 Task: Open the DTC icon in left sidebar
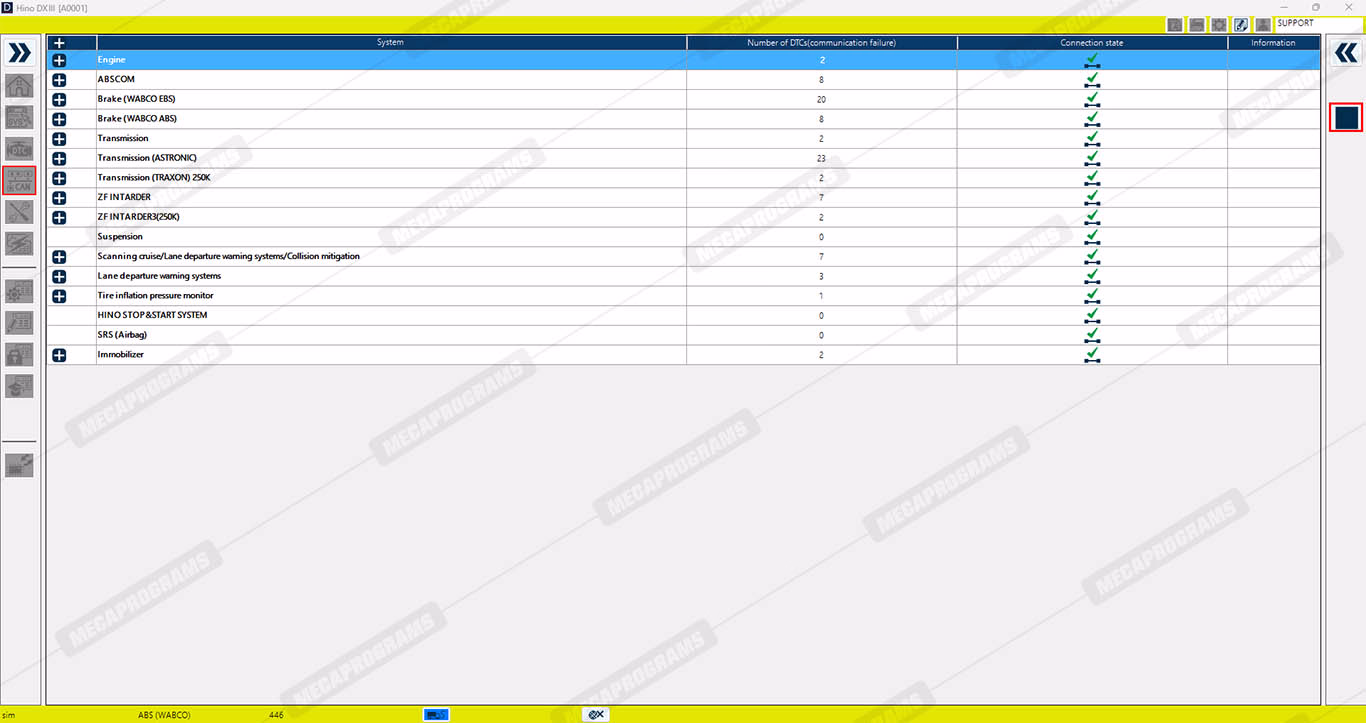[19, 149]
